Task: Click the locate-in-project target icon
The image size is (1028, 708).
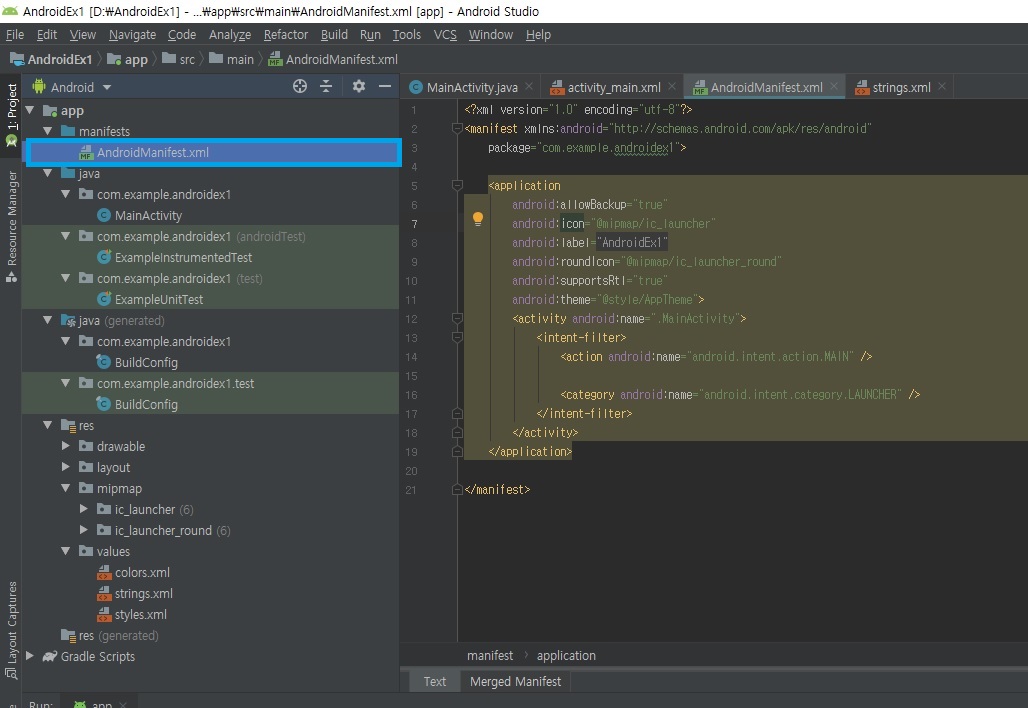Action: pos(300,87)
